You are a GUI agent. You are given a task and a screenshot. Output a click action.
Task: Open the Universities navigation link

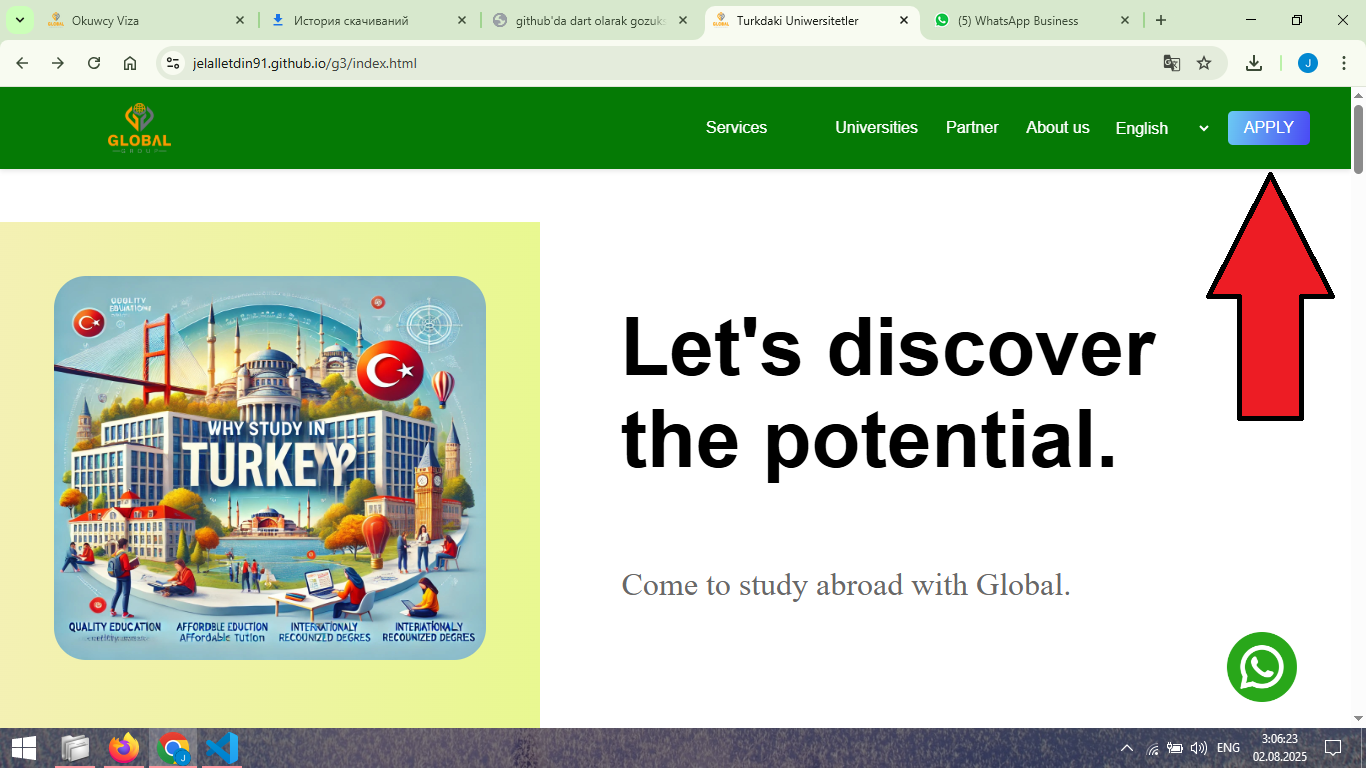coord(876,127)
